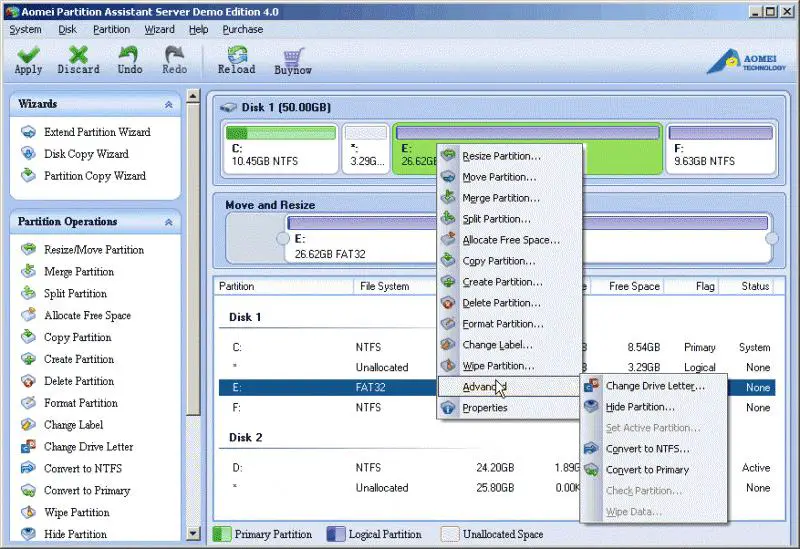
Task: Choose Resize Partition in context menu
Action: pyautogui.click(x=510, y=156)
